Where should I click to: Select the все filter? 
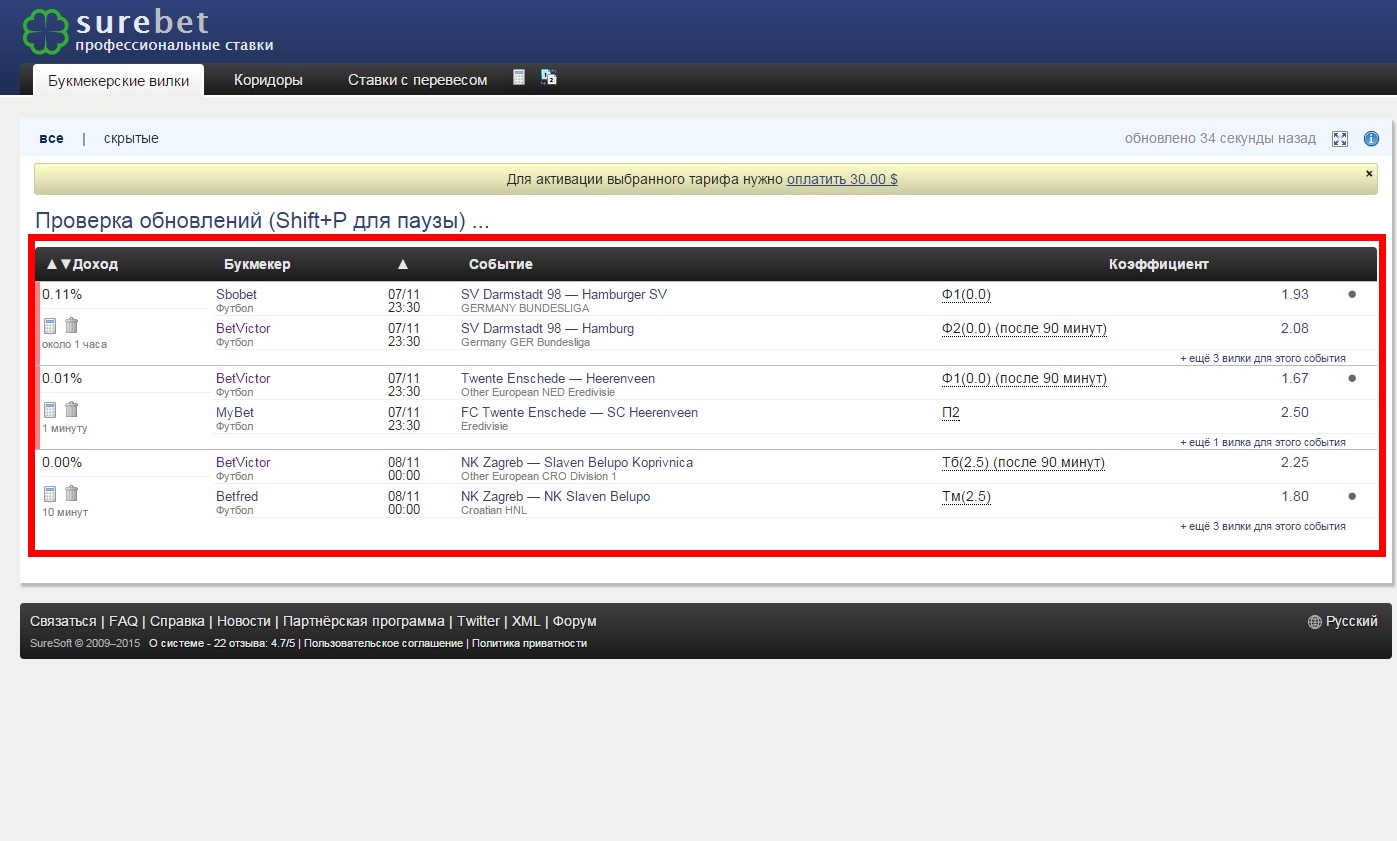click(x=51, y=138)
